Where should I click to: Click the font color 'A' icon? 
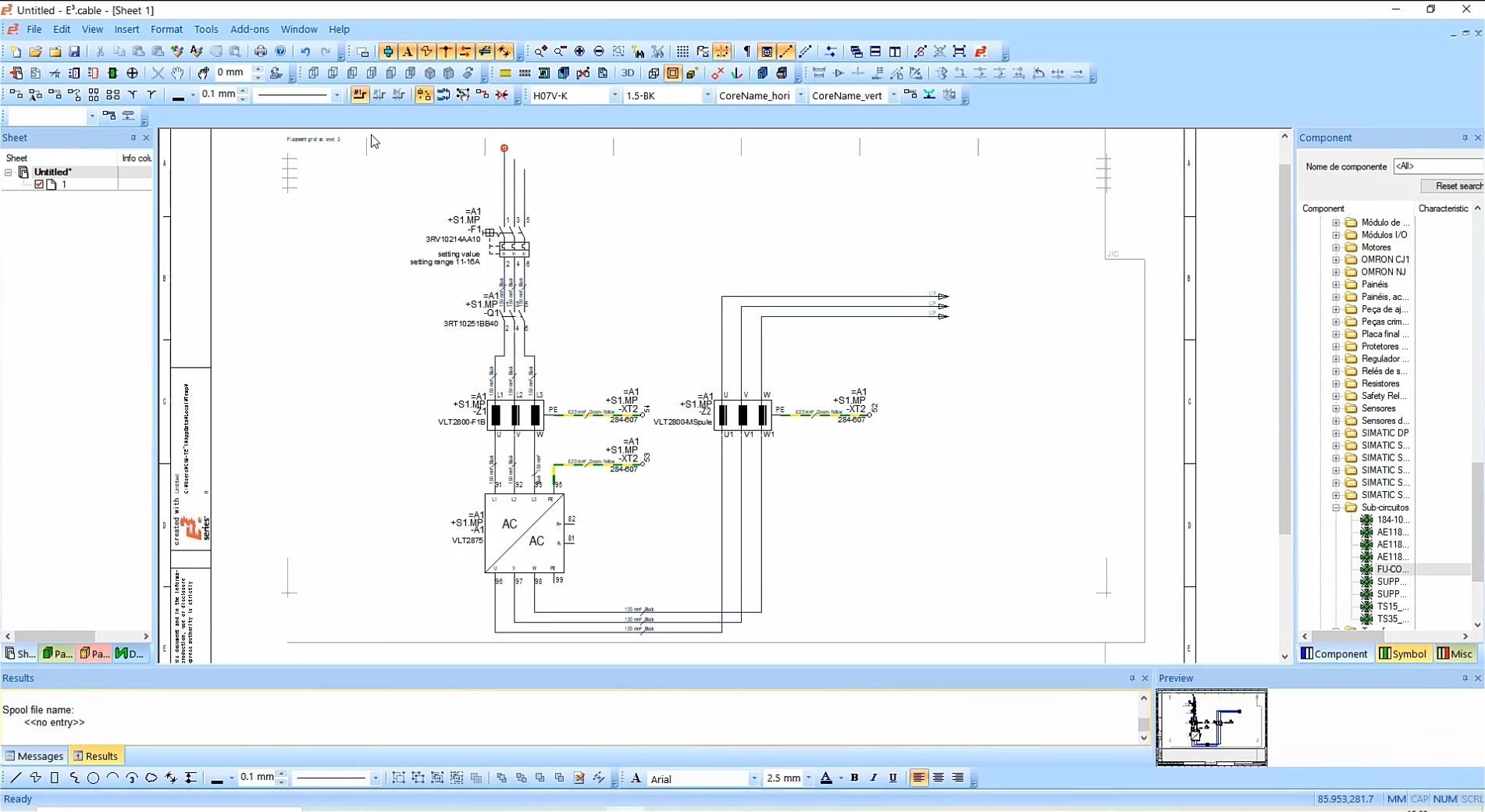coord(826,778)
